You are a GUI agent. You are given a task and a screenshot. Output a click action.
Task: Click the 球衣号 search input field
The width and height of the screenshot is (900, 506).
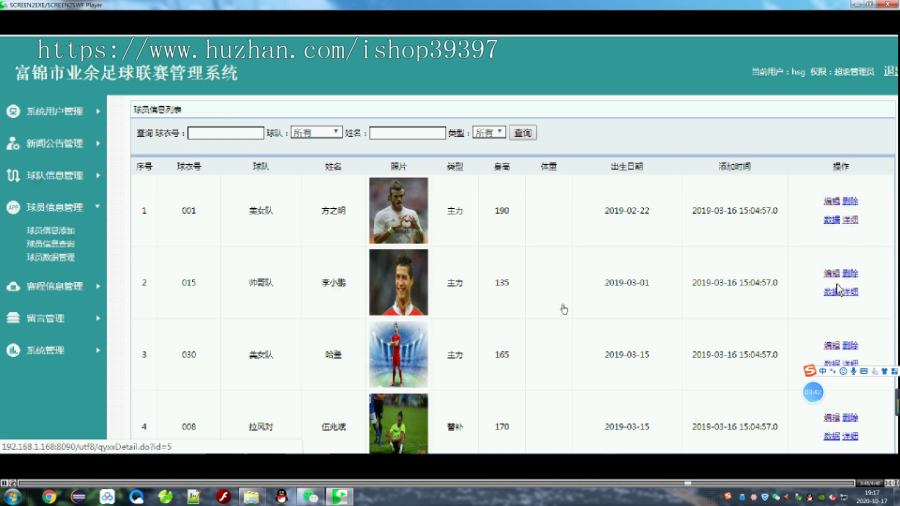(226, 133)
